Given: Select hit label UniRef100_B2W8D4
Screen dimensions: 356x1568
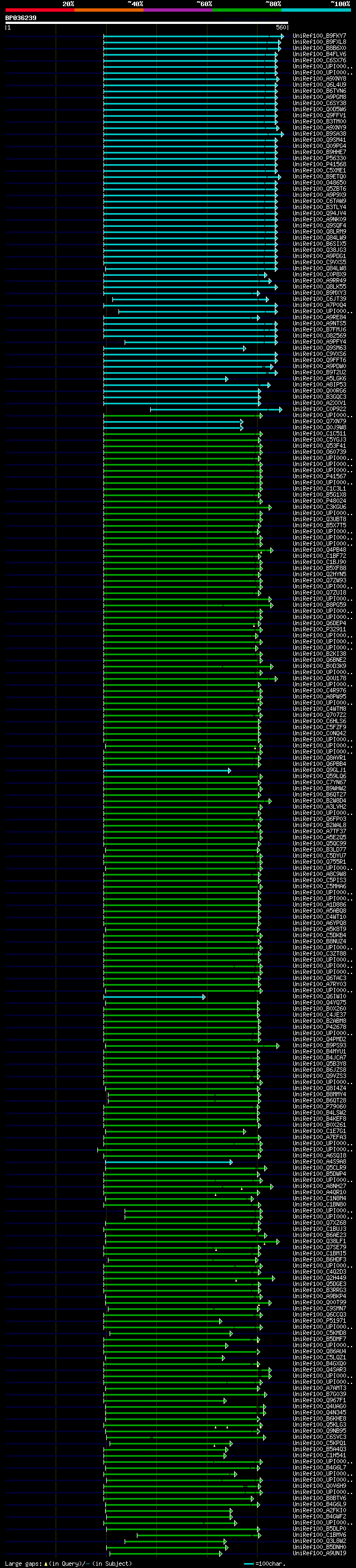Looking at the screenshot, I should click(x=319, y=800).
